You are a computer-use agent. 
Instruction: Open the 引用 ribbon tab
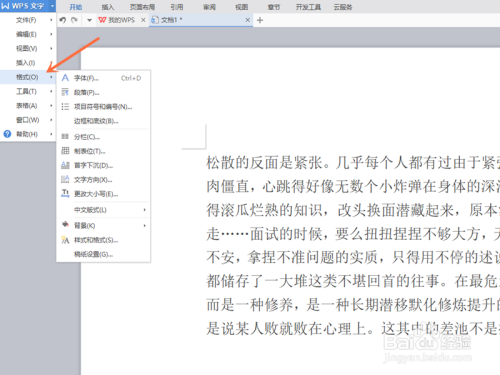177,7
